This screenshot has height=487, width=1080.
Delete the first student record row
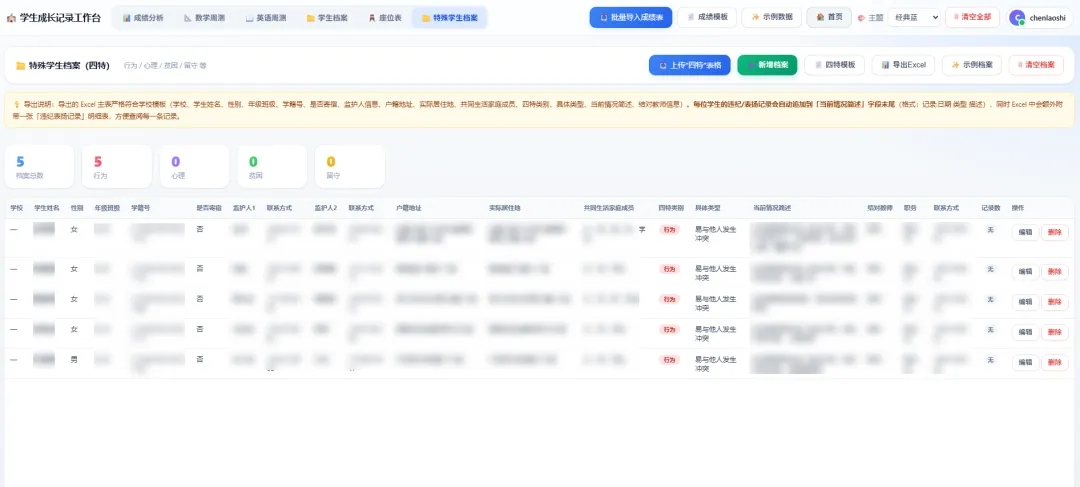tap(1055, 233)
